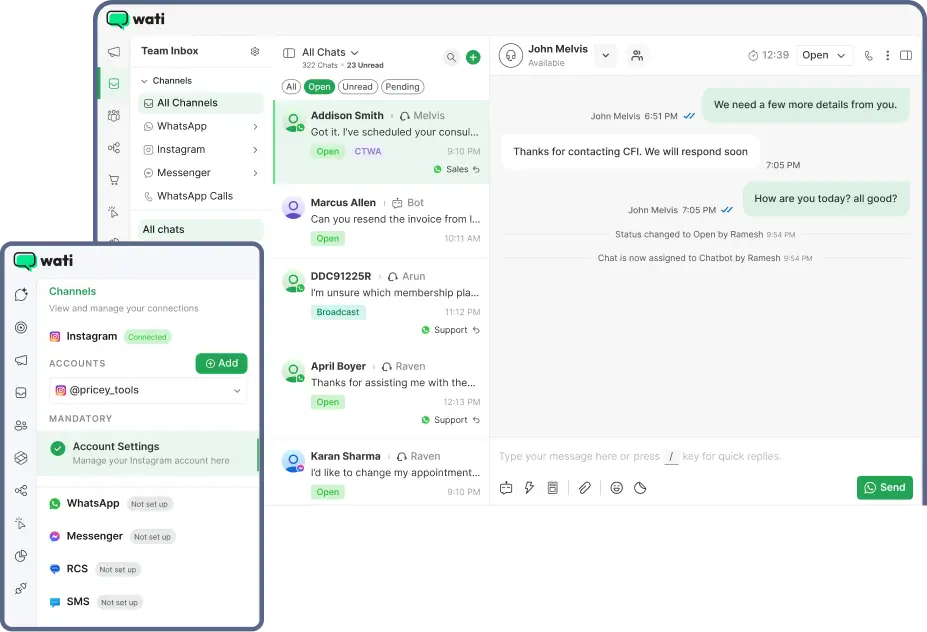This screenshot has width=927, height=632.
Task: Select All Channels in Team Inbox
Action: (x=201, y=103)
